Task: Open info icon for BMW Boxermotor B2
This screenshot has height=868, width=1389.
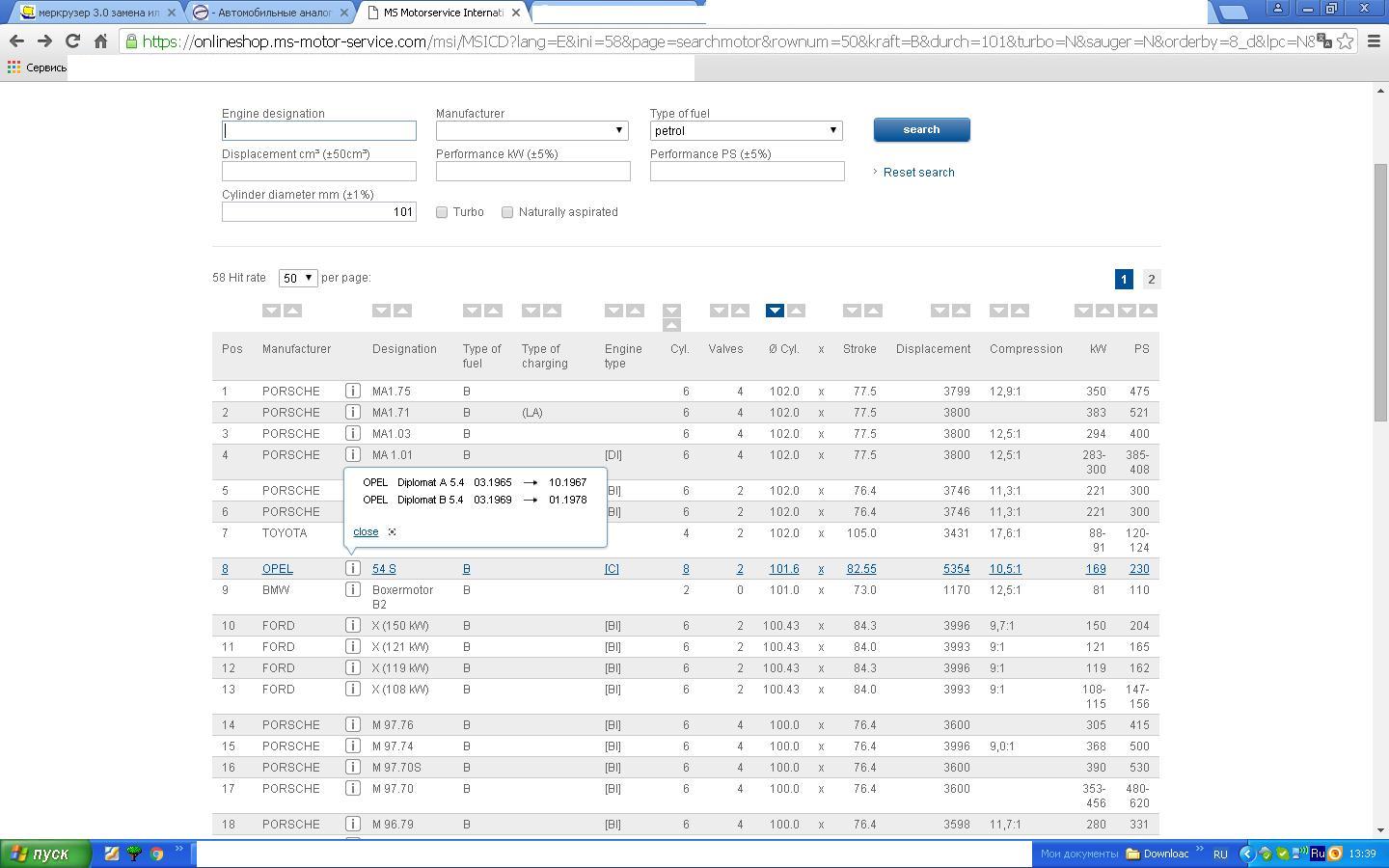Action: click(x=353, y=590)
